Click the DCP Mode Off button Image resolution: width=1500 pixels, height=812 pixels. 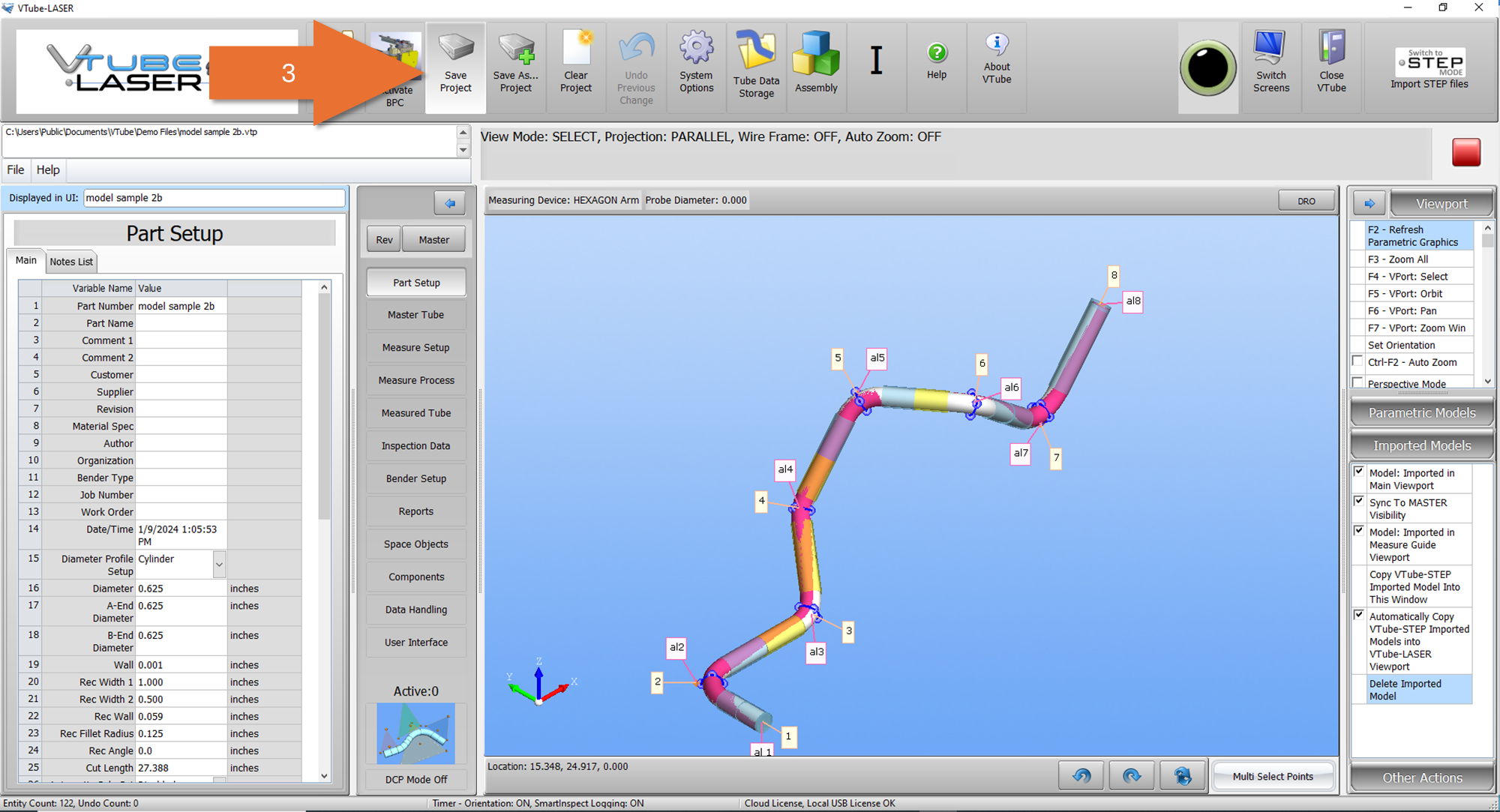point(416,780)
